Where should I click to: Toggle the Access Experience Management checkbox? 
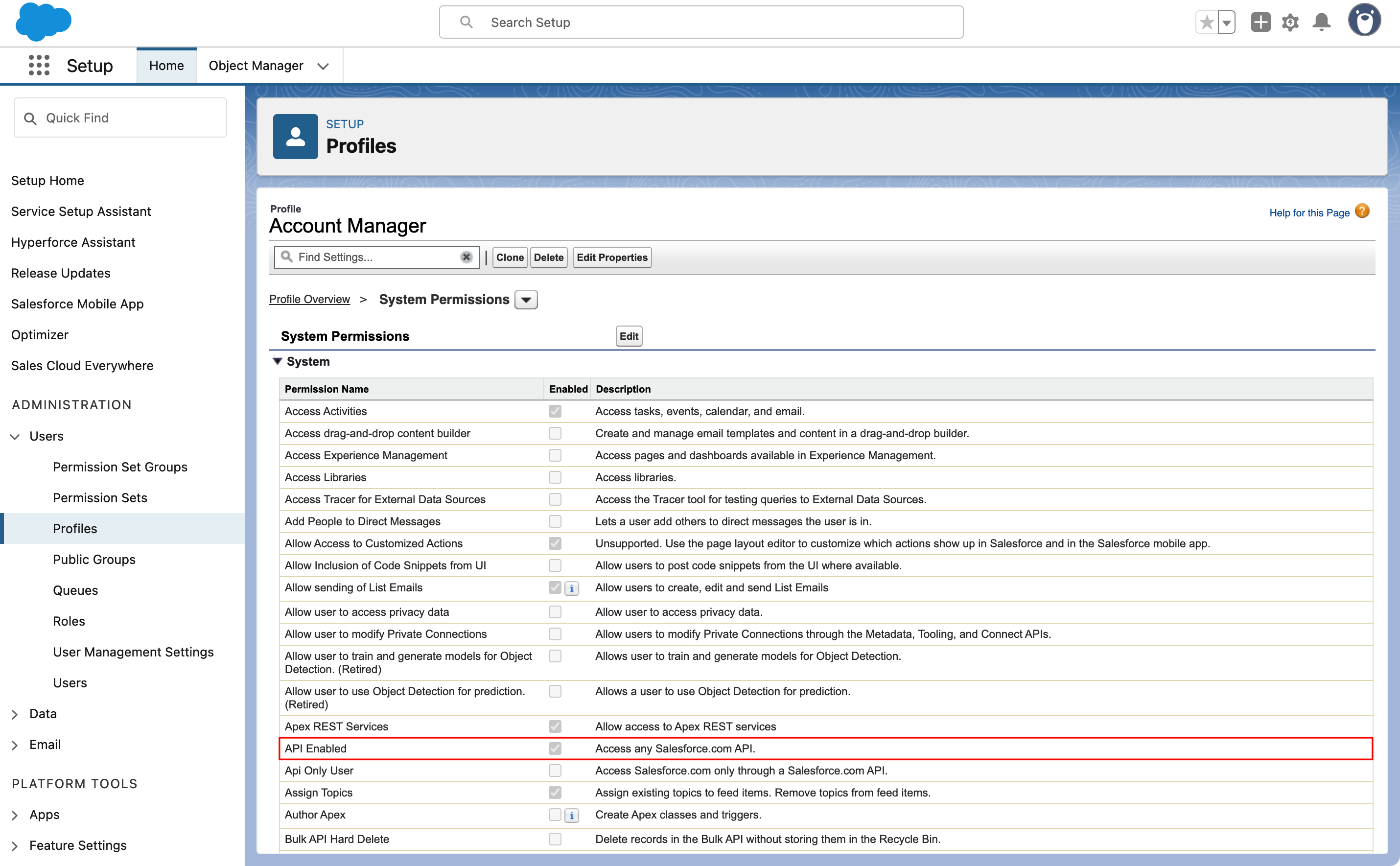tap(555, 455)
